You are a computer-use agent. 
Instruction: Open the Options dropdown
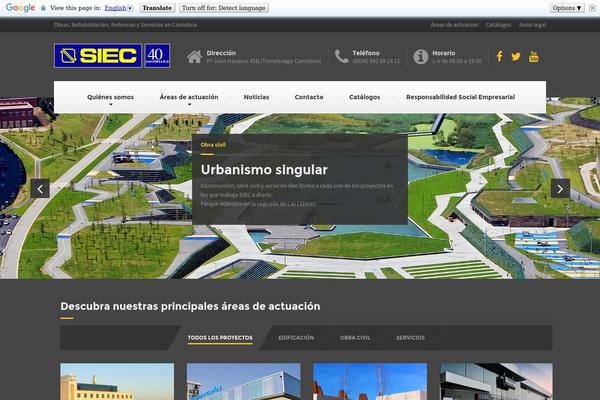(x=567, y=8)
